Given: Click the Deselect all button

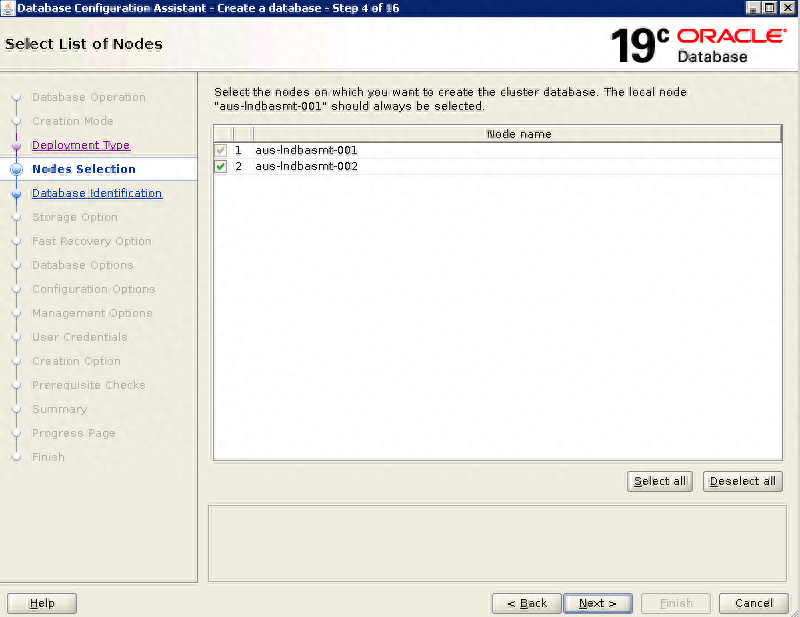Looking at the screenshot, I should 742,481.
